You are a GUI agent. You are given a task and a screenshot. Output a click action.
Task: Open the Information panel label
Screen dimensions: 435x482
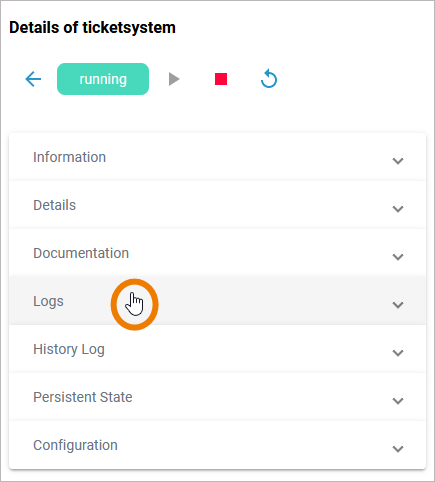tap(69, 157)
